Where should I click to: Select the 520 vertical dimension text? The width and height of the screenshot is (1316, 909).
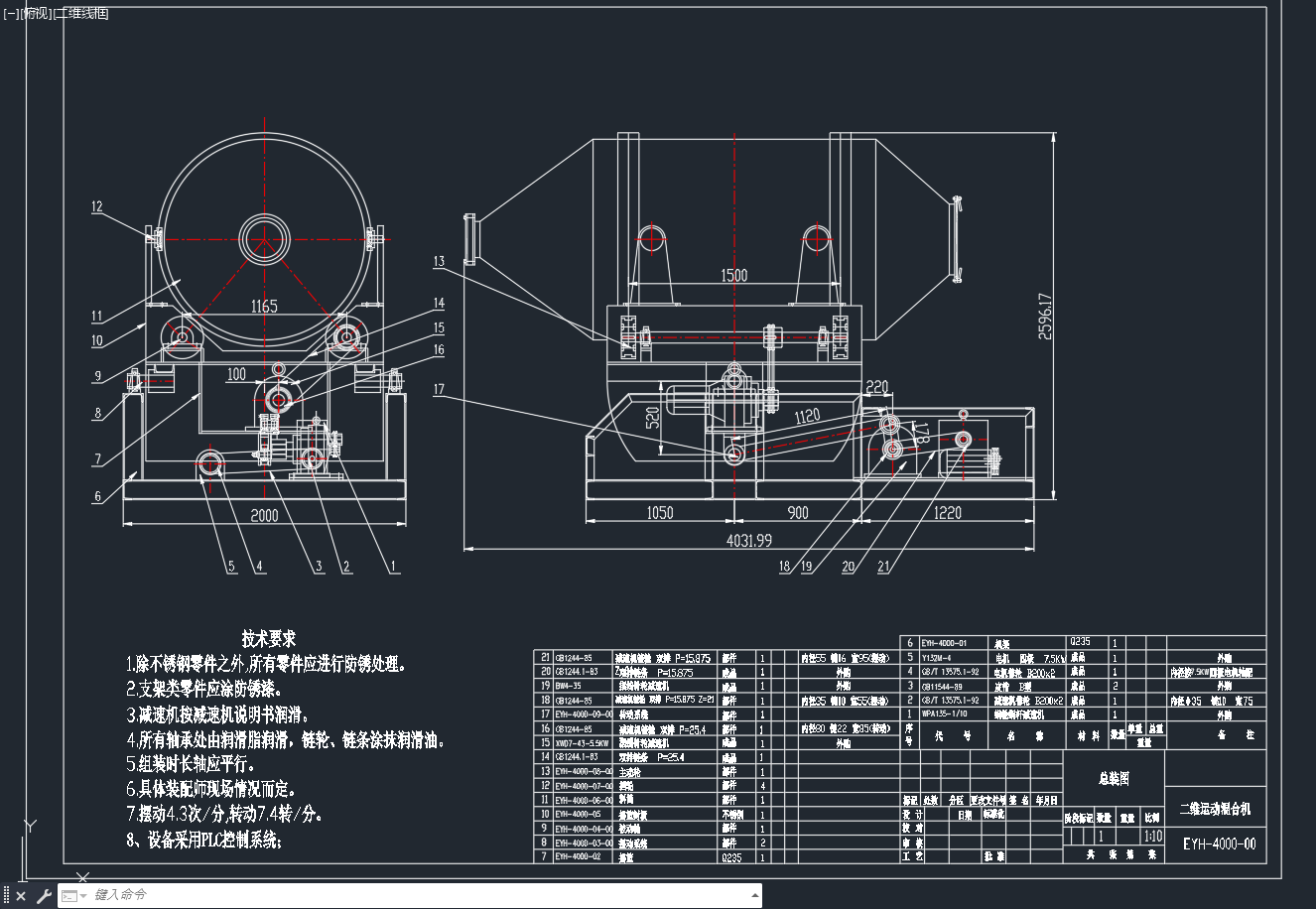coord(652,418)
